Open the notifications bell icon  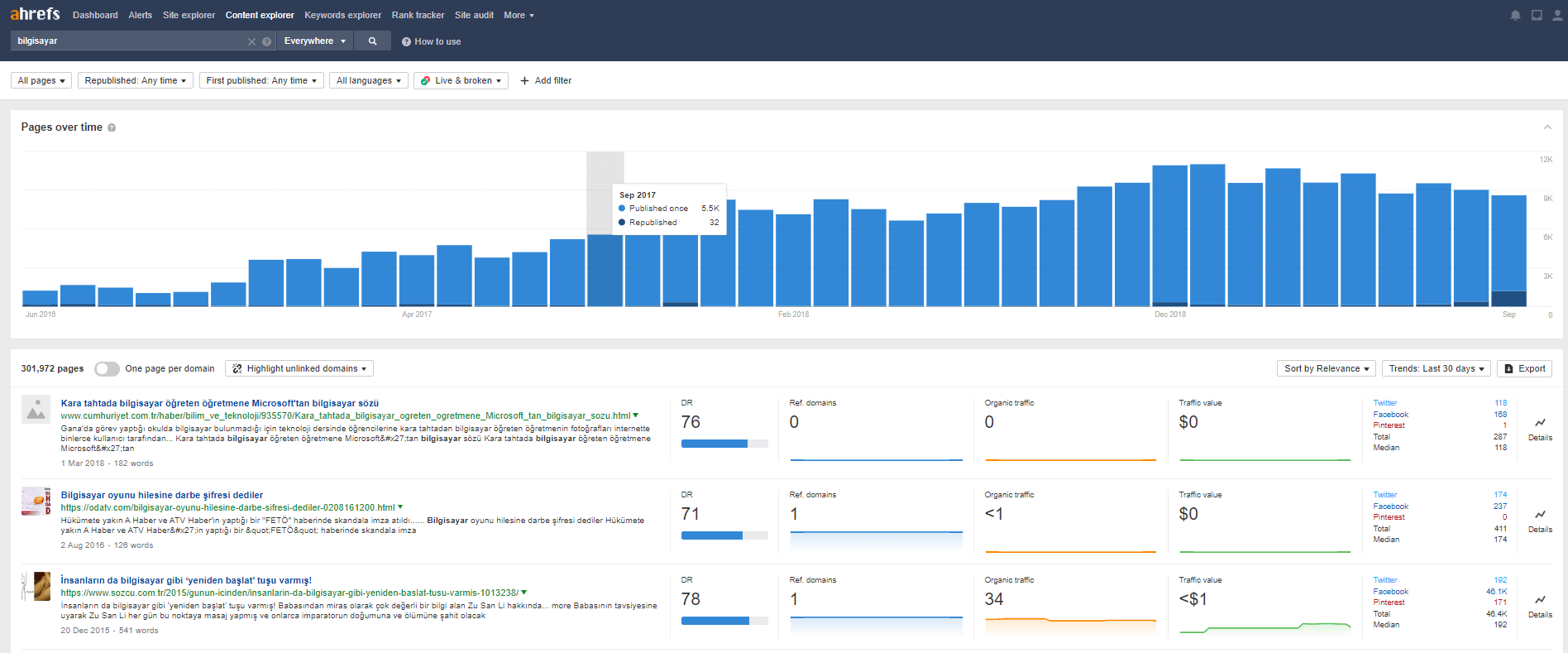point(1515,15)
